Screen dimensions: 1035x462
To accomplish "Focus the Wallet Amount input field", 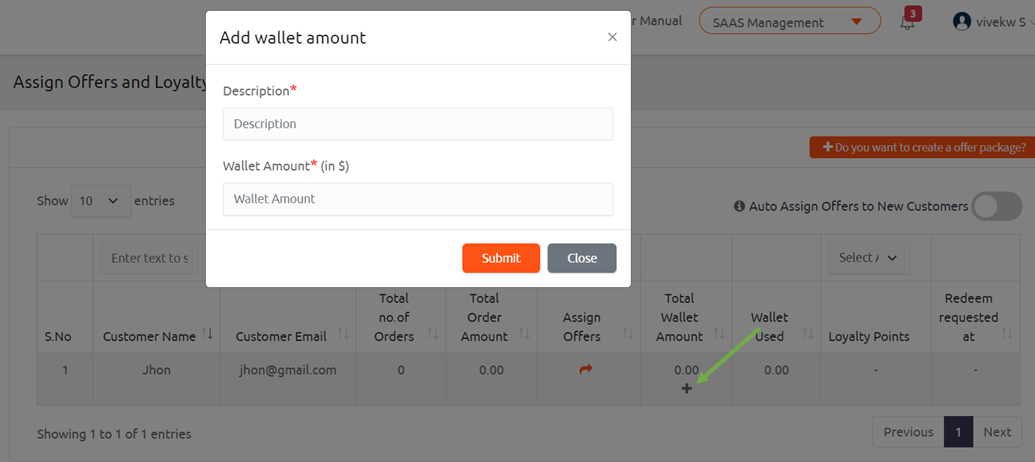I will tap(418, 199).
